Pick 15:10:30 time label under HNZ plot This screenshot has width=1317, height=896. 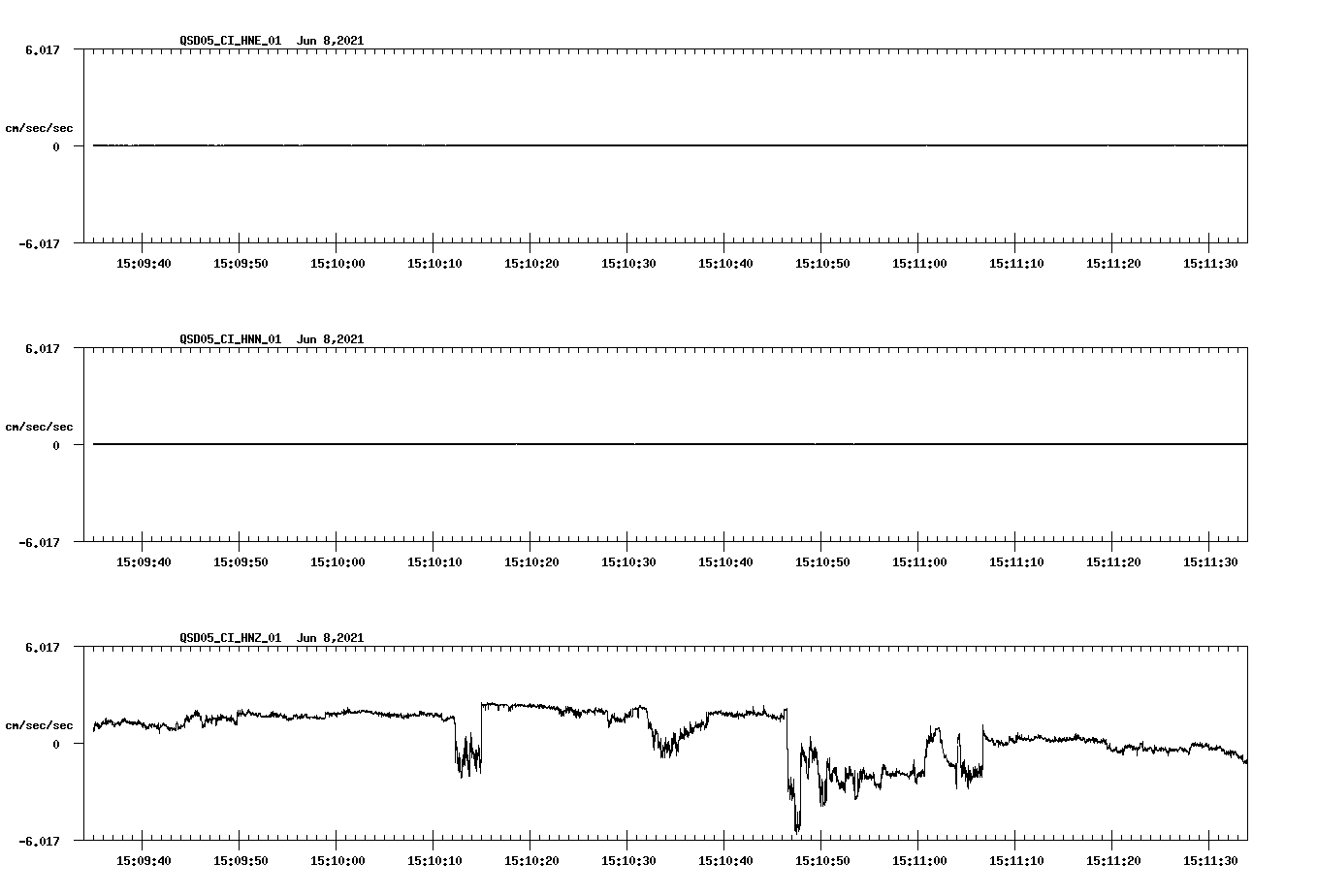coord(628,861)
